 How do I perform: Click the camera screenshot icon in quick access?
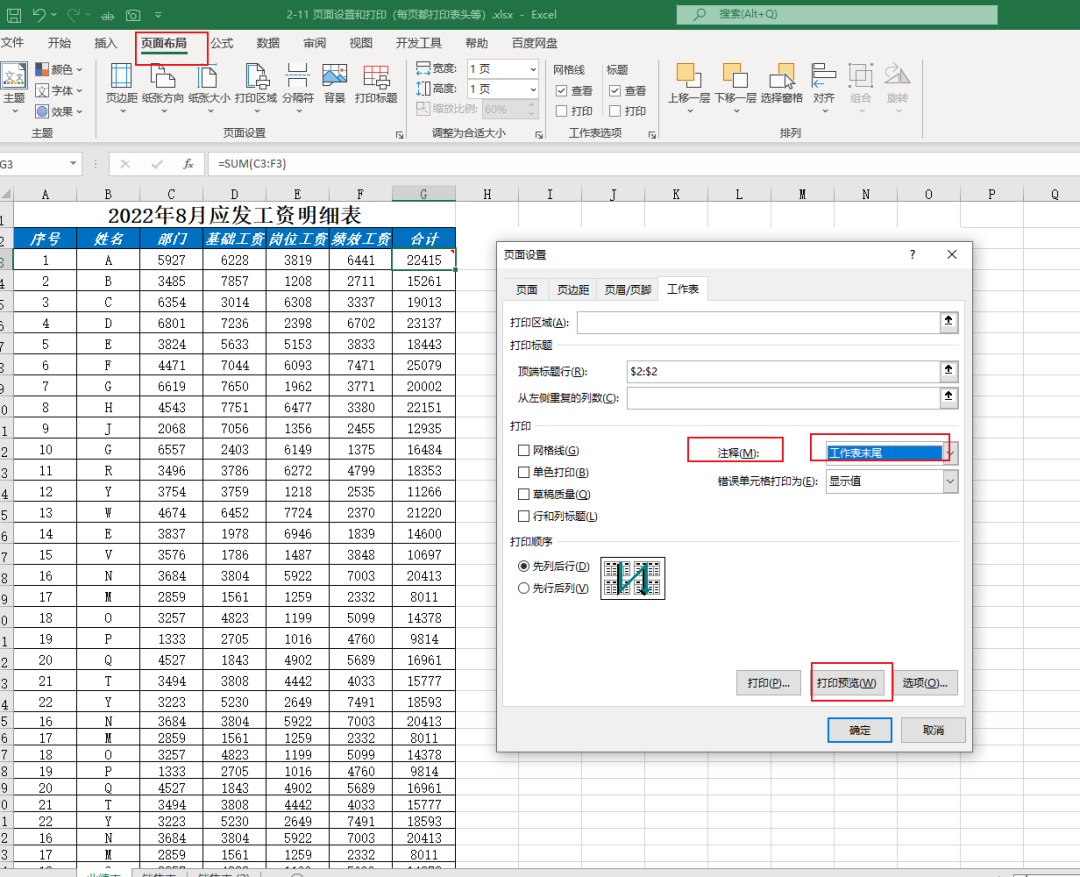133,15
